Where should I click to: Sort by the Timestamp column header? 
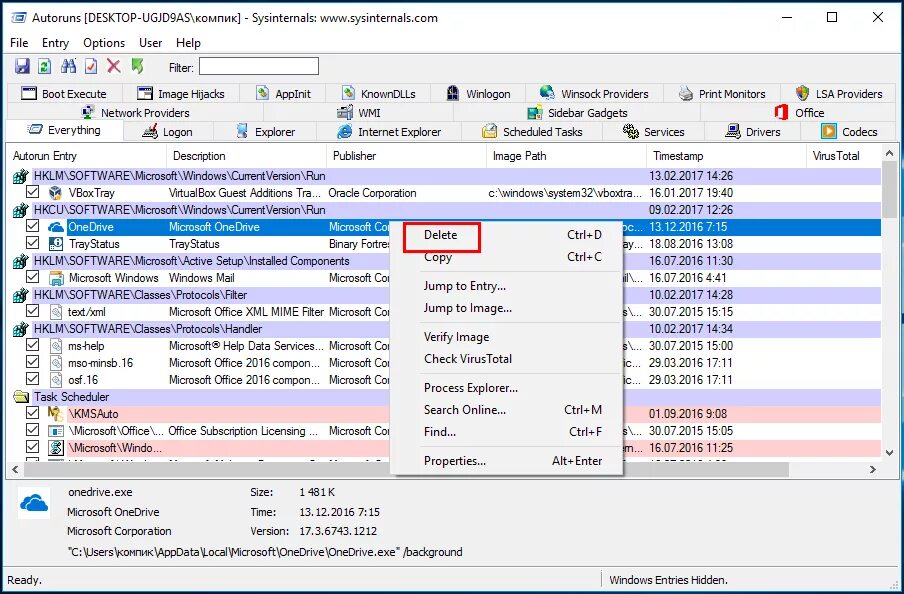click(x=726, y=156)
